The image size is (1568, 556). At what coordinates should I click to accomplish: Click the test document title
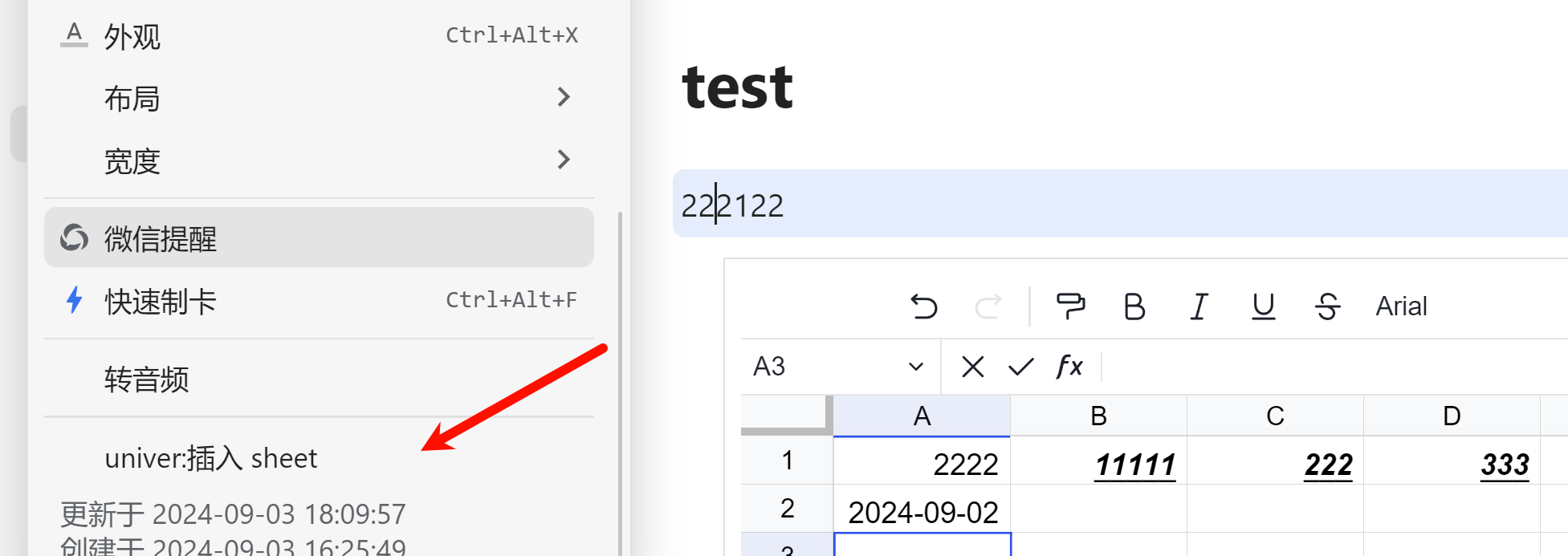click(737, 87)
